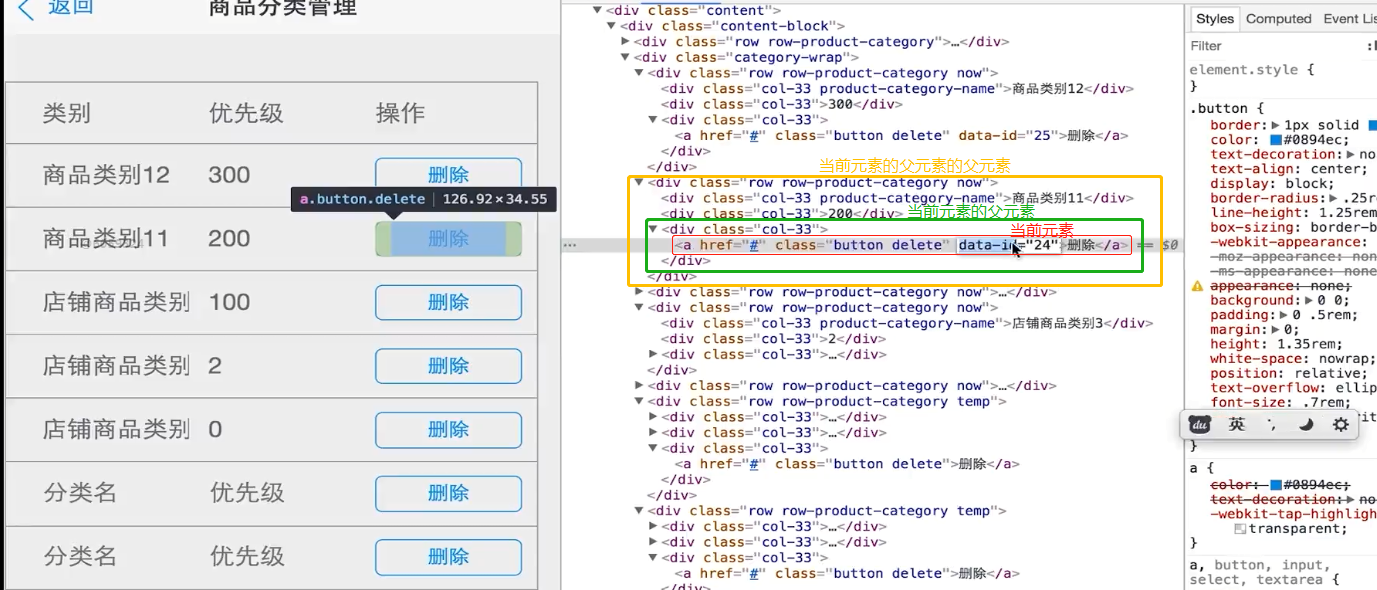The image size is (1377, 590).
Task: Collapse DOM row containing 店铺商品类别3
Action: [x=639, y=308]
